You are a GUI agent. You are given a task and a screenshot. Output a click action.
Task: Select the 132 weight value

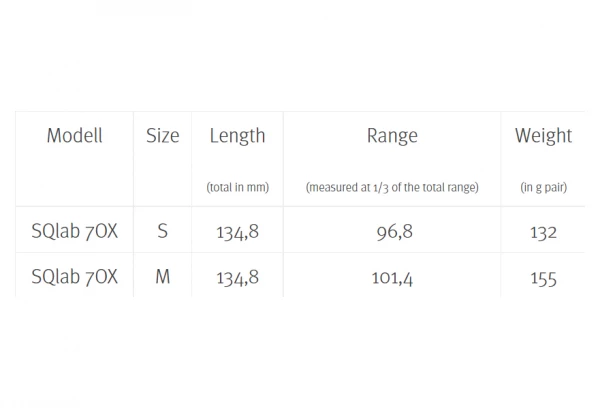click(x=543, y=233)
